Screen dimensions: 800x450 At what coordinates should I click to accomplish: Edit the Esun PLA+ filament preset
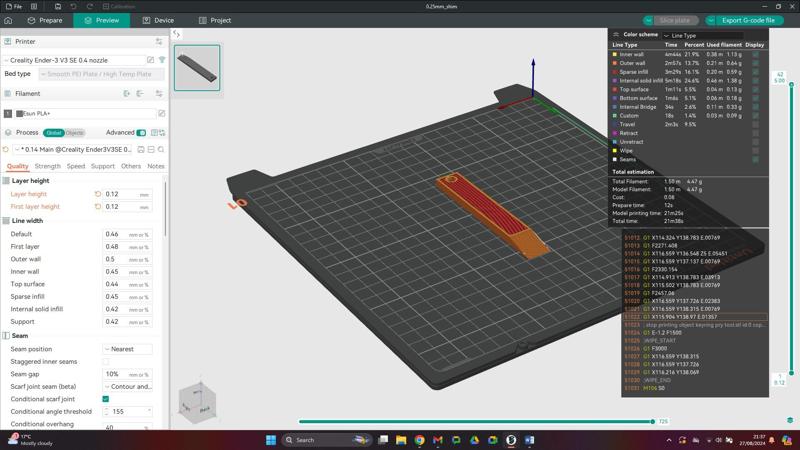click(x=159, y=114)
